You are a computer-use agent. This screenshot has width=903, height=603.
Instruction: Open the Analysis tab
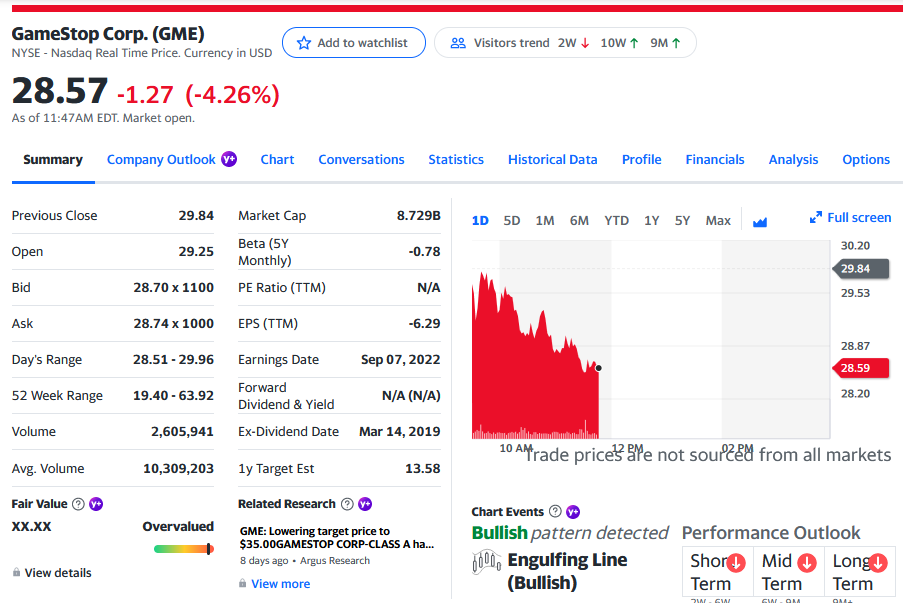click(x=793, y=160)
